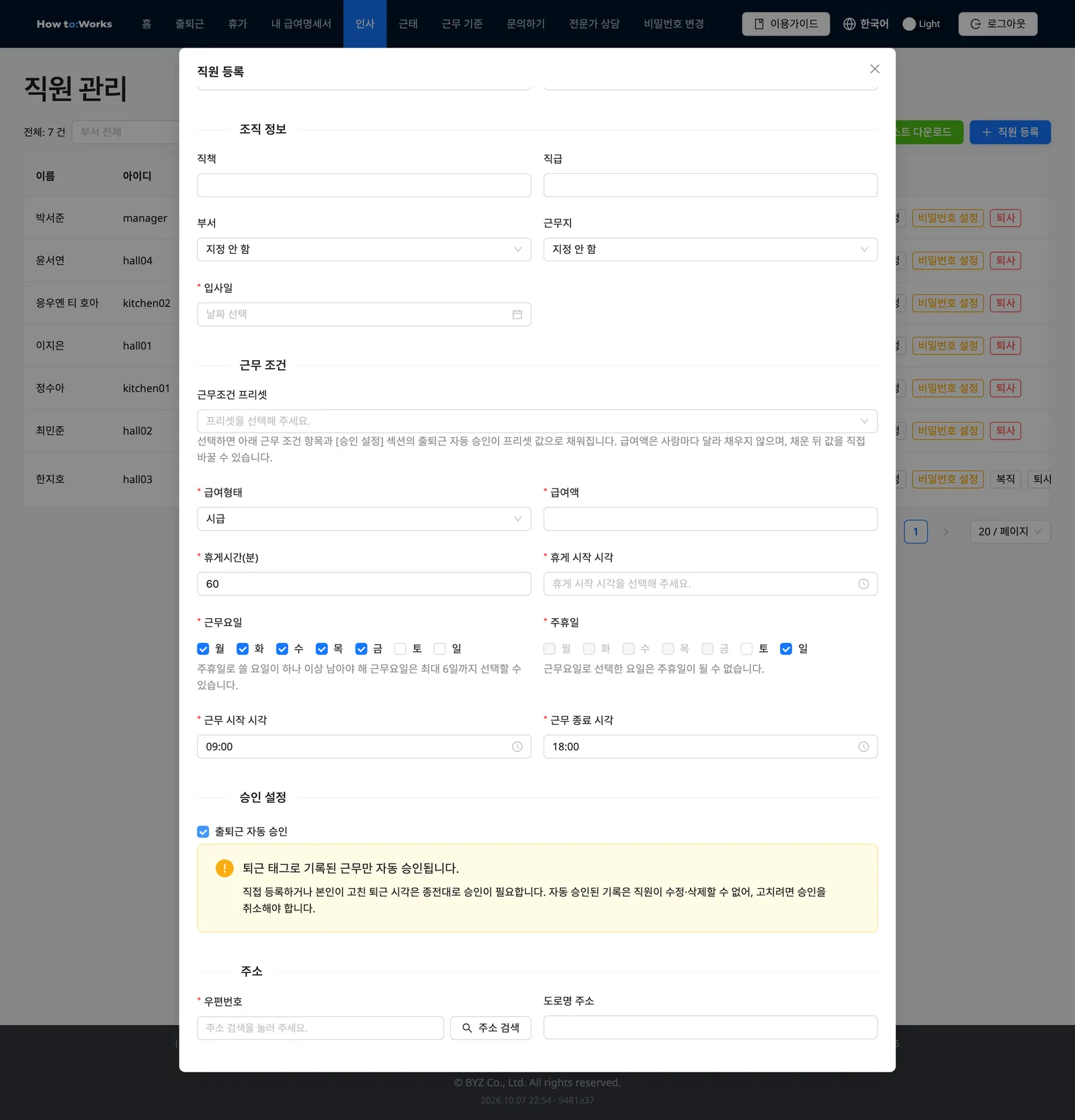
Task: Open the 근무조건 프리셋 dropdown
Action: coord(537,421)
